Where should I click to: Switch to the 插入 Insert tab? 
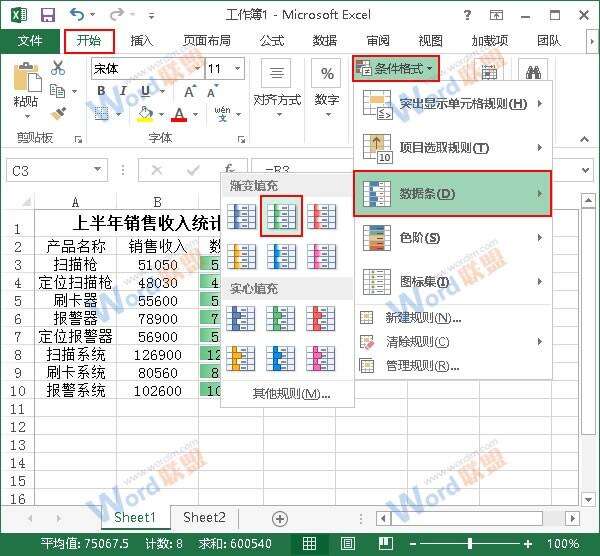pos(142,41)
